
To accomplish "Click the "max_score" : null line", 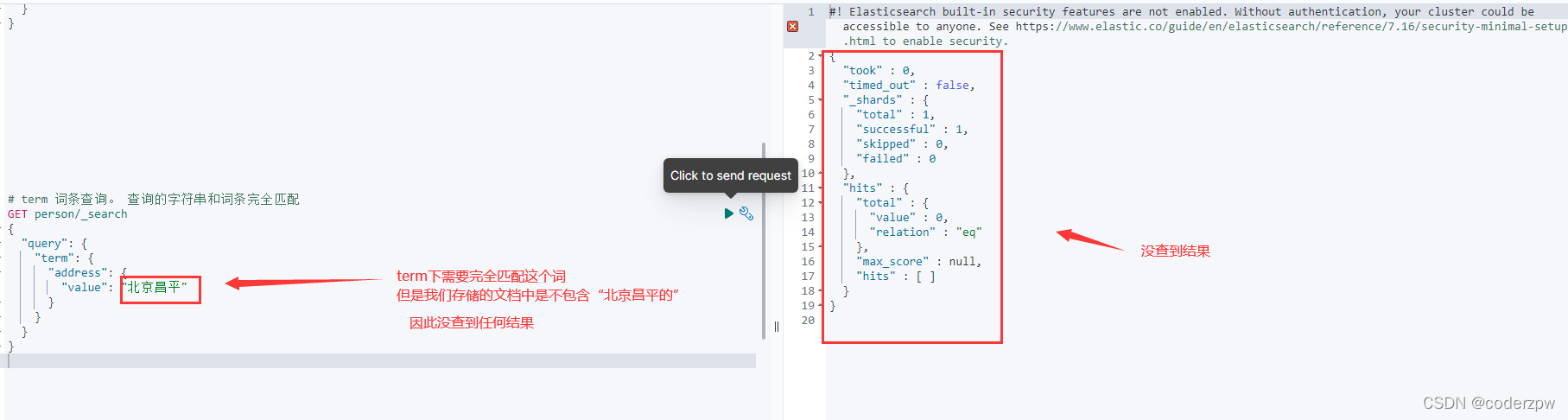I will (919, 262).
